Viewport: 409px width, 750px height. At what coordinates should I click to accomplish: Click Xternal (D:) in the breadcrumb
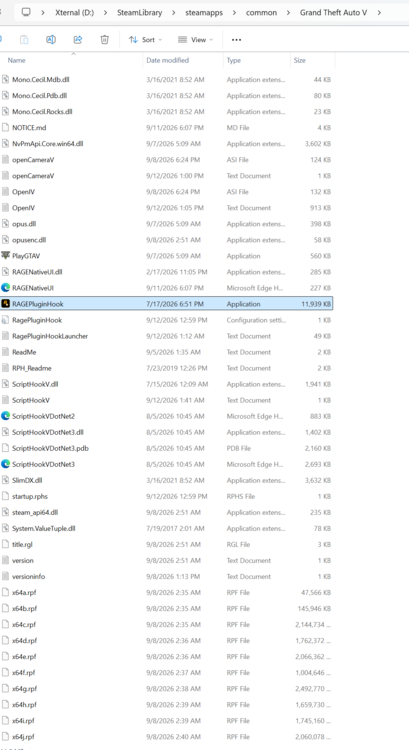click(74, 12)
